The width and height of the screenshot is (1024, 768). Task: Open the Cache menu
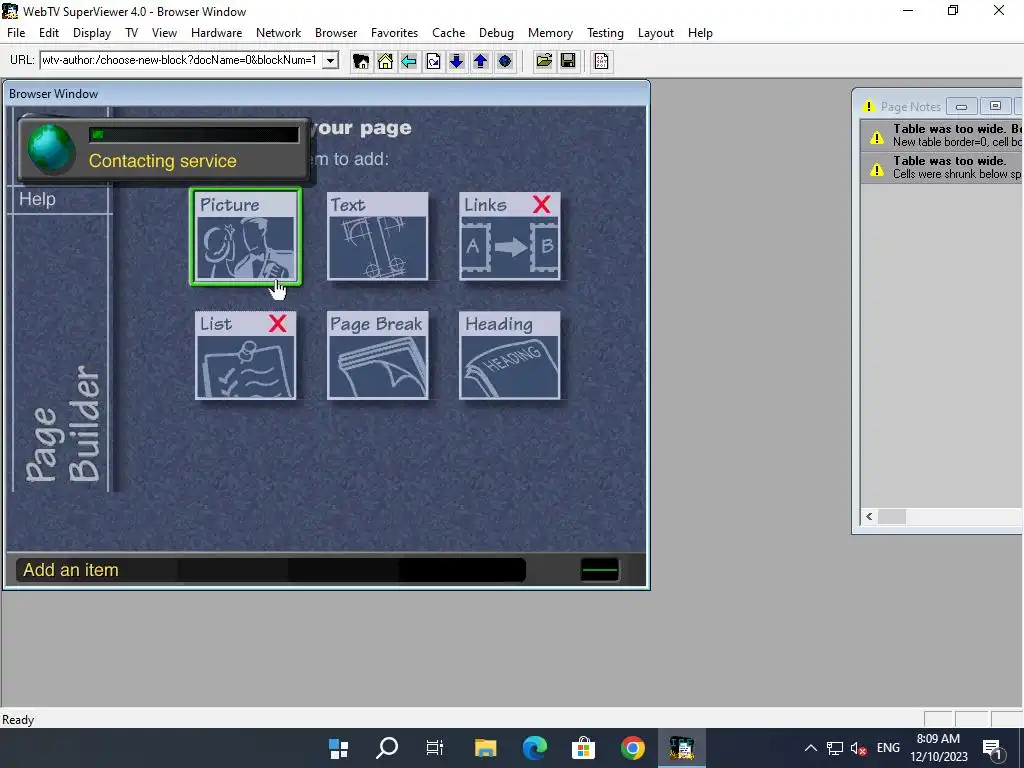449,33
